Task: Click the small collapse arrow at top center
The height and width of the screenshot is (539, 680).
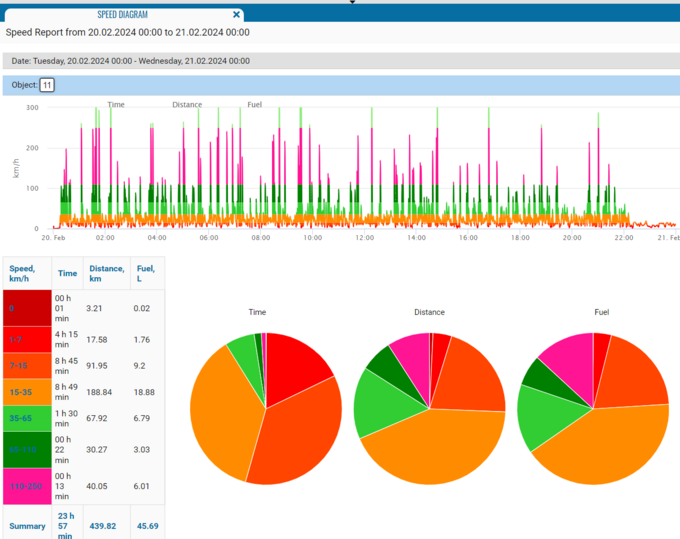Action: point(351,3)
